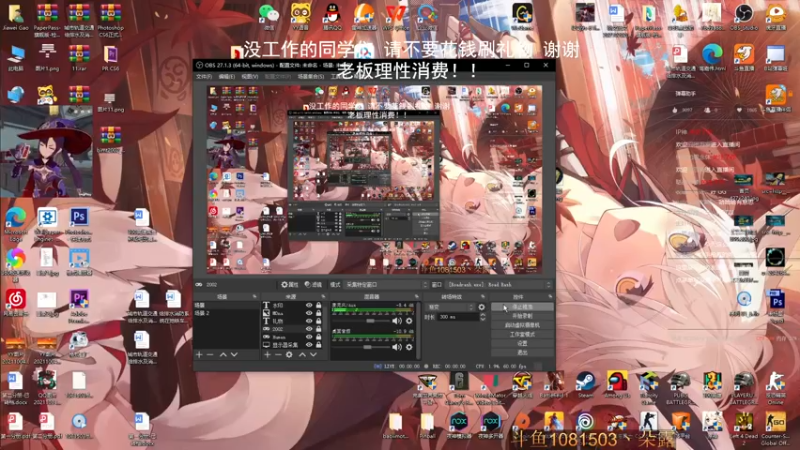The height and width of the screenshot is (450, 800).
Task: Open the 文件(F) menu in OBS
Action: [204, 77]
